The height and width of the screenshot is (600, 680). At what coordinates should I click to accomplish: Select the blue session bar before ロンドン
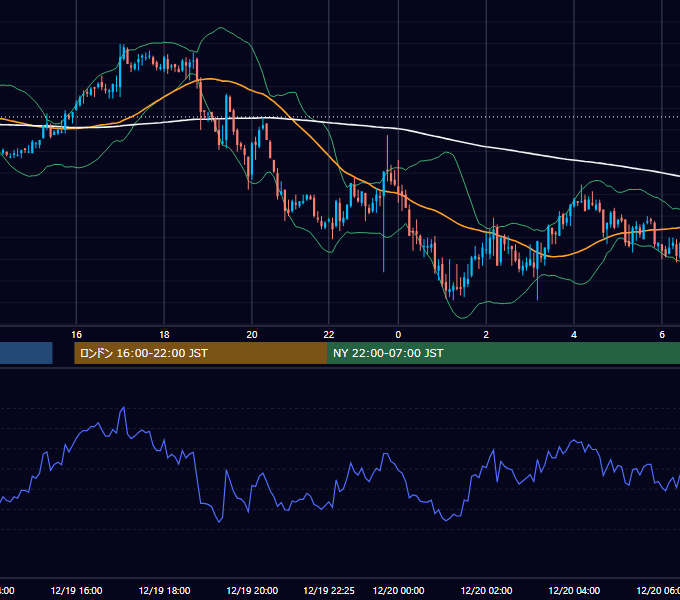pos(26,353)
